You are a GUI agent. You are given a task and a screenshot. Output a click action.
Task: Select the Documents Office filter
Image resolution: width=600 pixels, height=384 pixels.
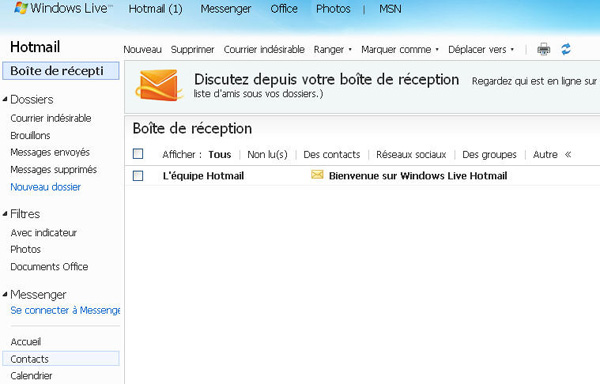(49, 267)
